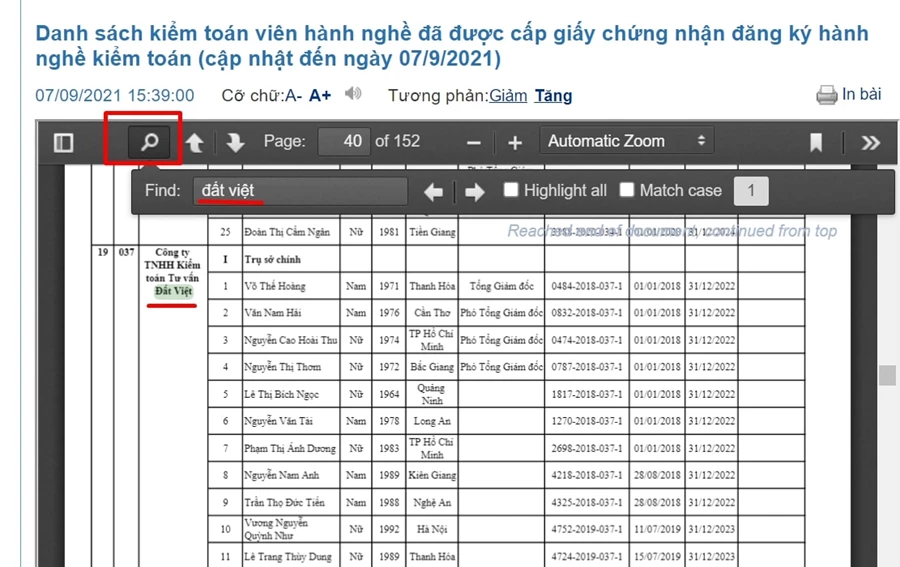Image resolution: width=900 pixels, height=567 pixels.
Task: Click the page number field showing 40
Action: tap(344, 141)
